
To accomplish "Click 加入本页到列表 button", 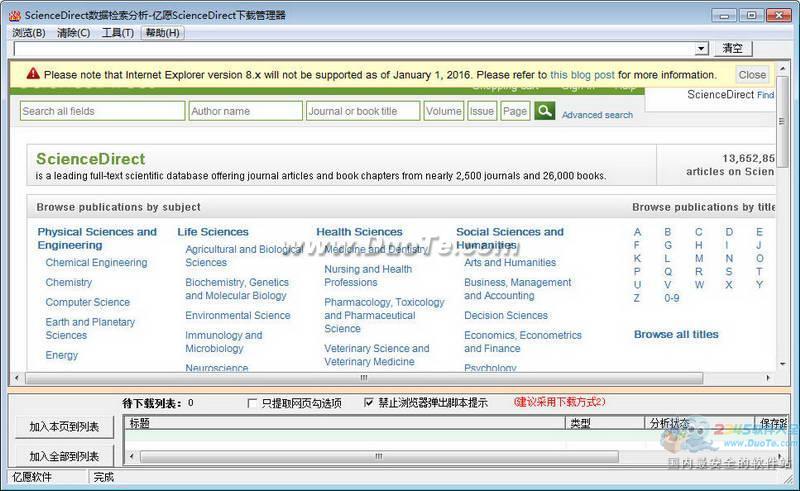I will point(64,426).
